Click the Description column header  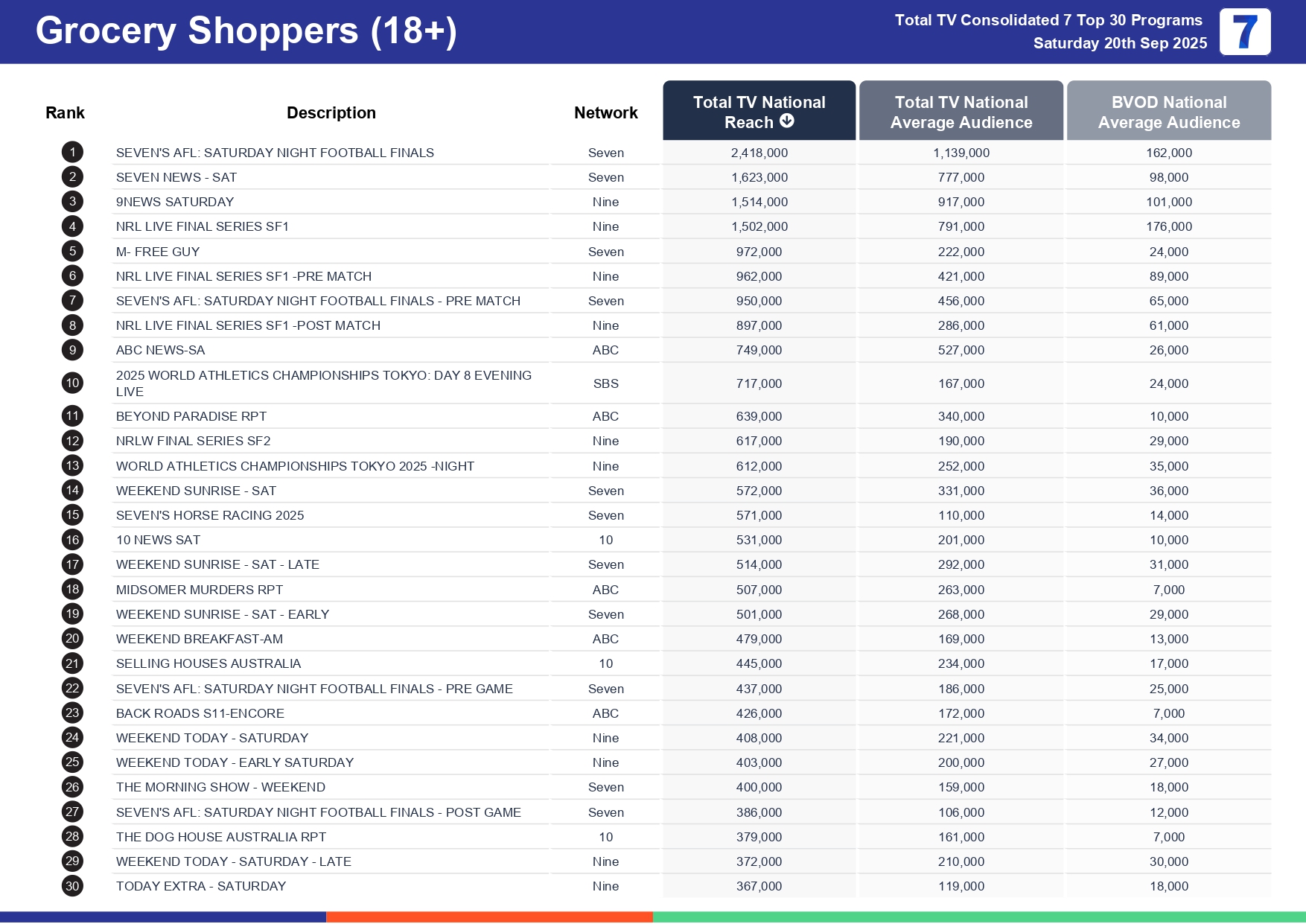(331, 112)
